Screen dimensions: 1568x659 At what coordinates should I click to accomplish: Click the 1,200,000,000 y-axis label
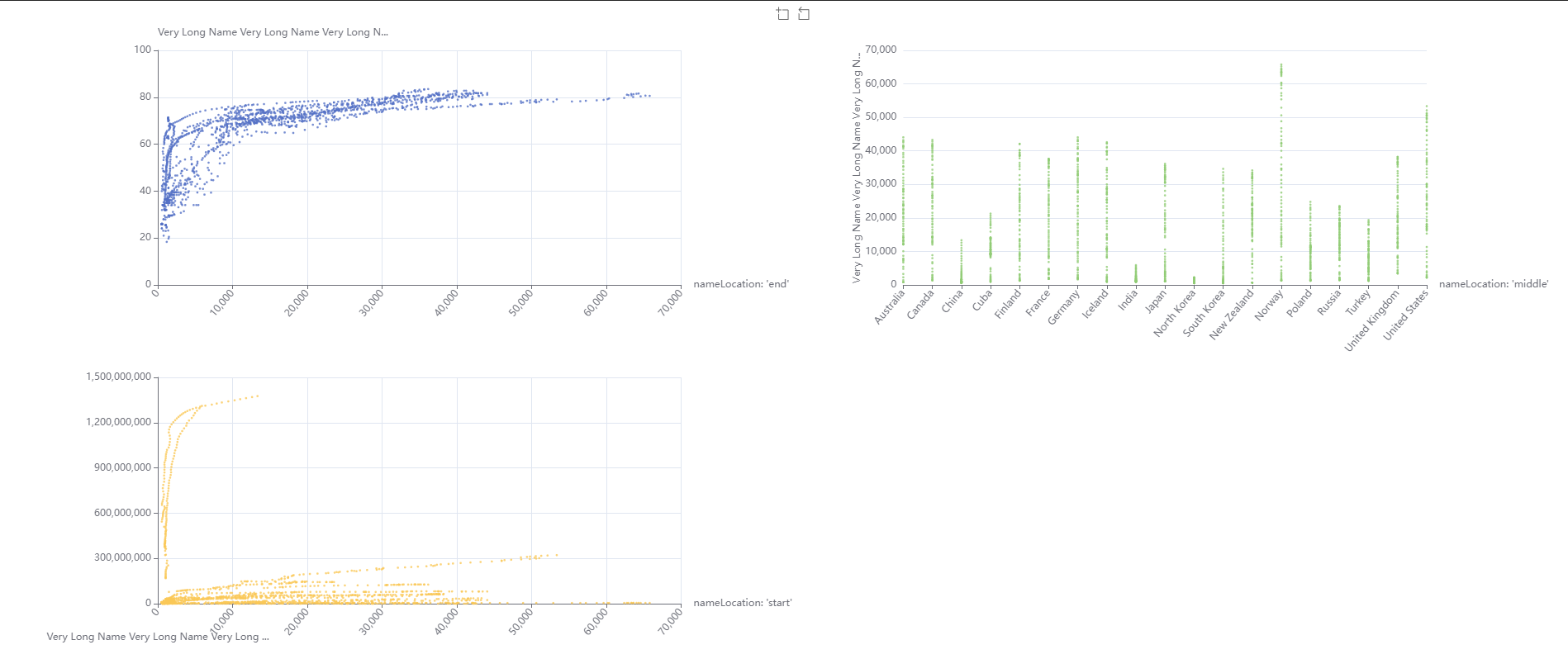click(x=119, y=423)
